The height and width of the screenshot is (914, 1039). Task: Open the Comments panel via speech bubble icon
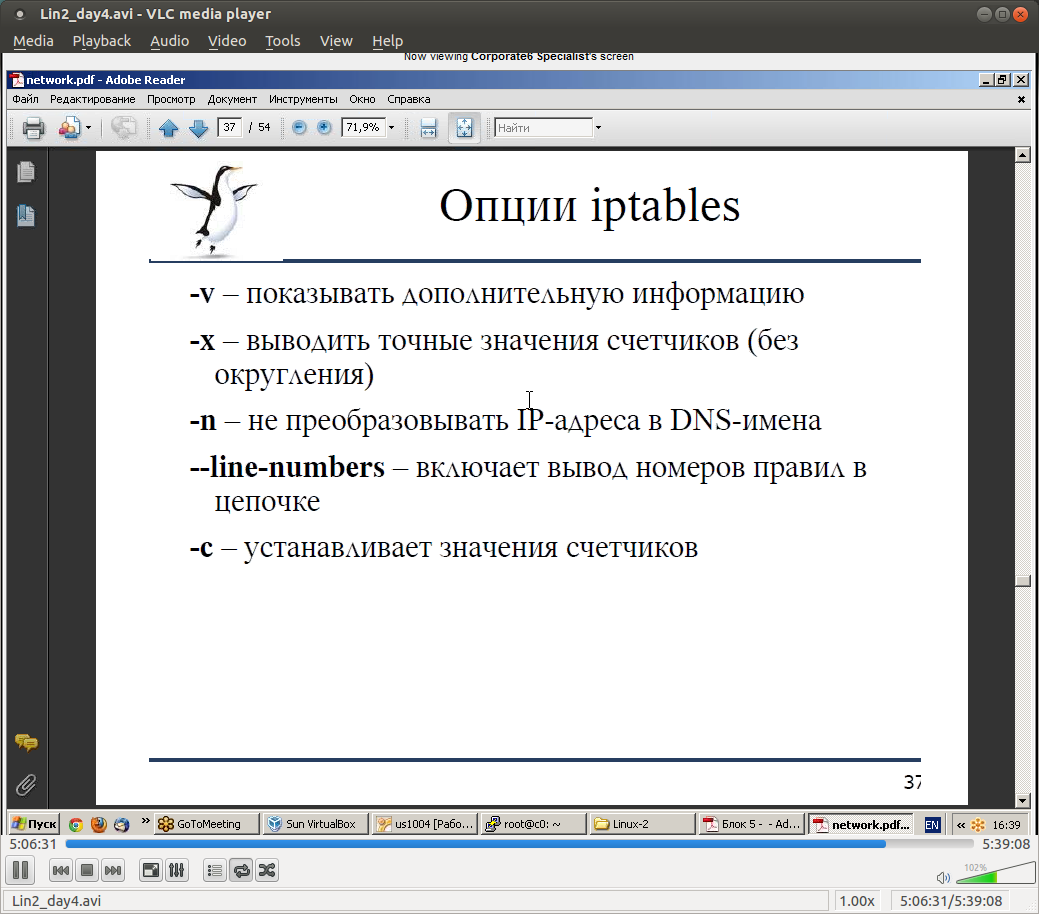pyautogui.click(x=26, y=743)
